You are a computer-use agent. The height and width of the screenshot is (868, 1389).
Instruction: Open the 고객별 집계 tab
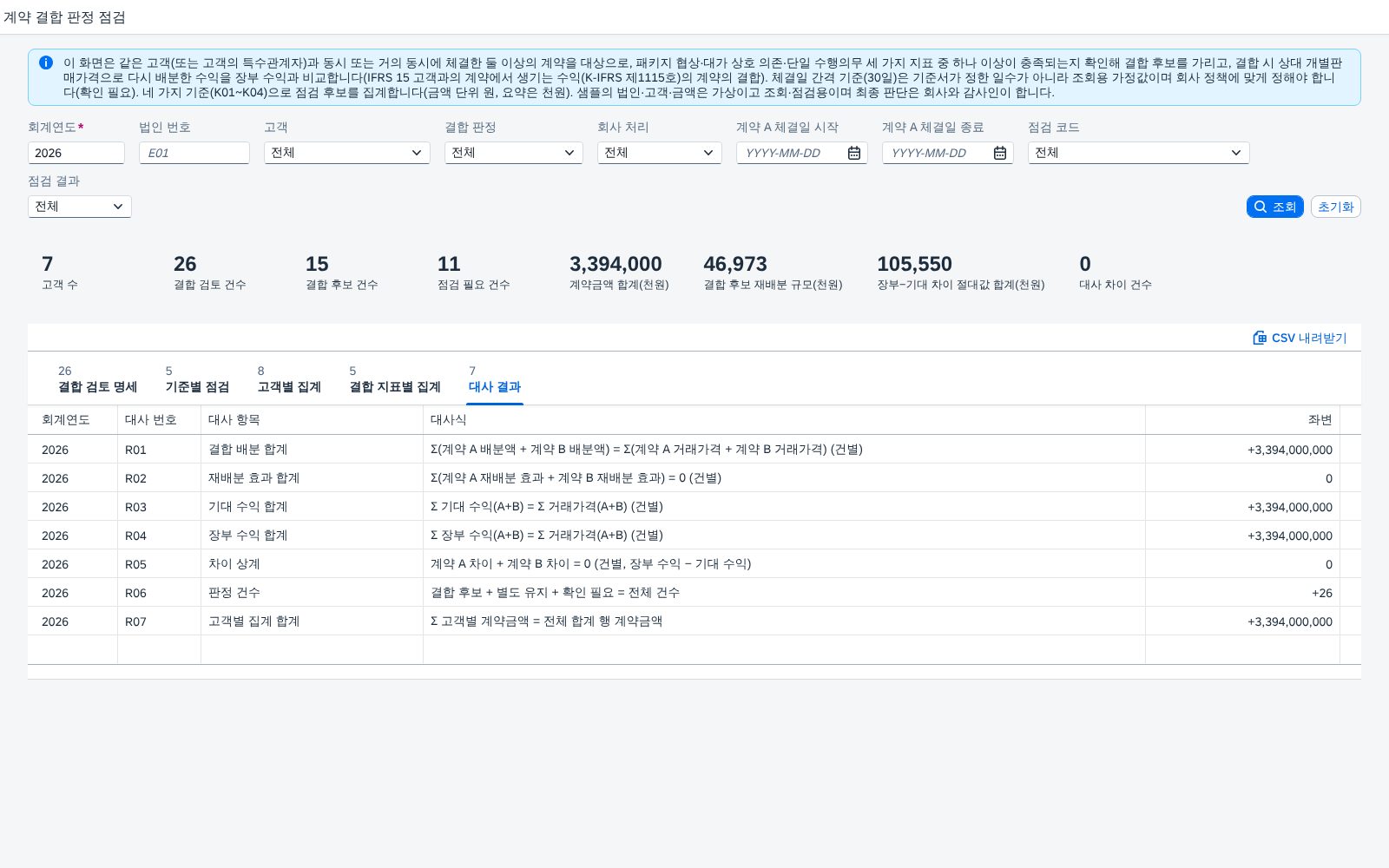289,379
